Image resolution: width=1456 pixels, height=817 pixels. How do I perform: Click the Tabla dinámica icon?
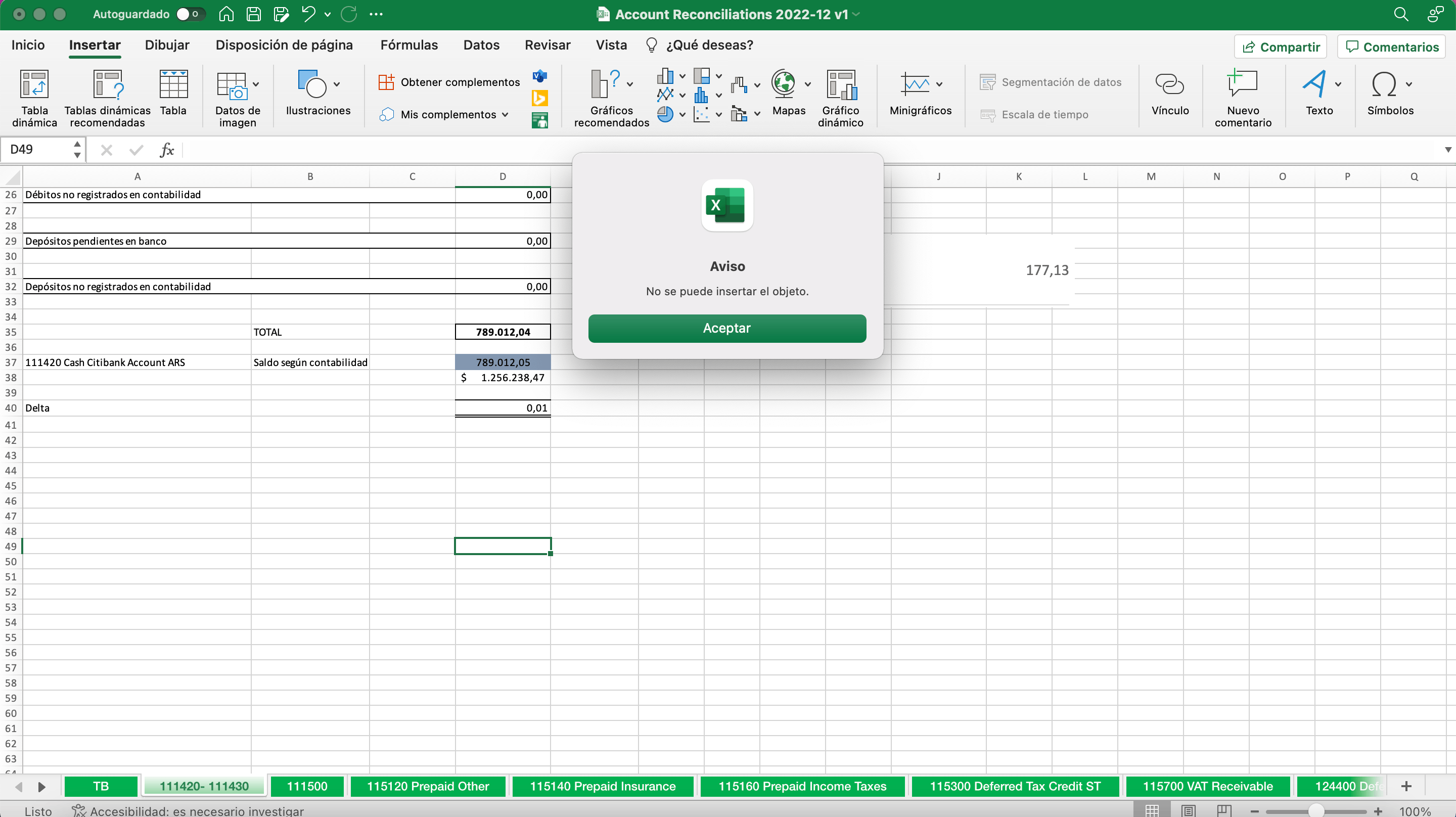[x=34, y=85]
